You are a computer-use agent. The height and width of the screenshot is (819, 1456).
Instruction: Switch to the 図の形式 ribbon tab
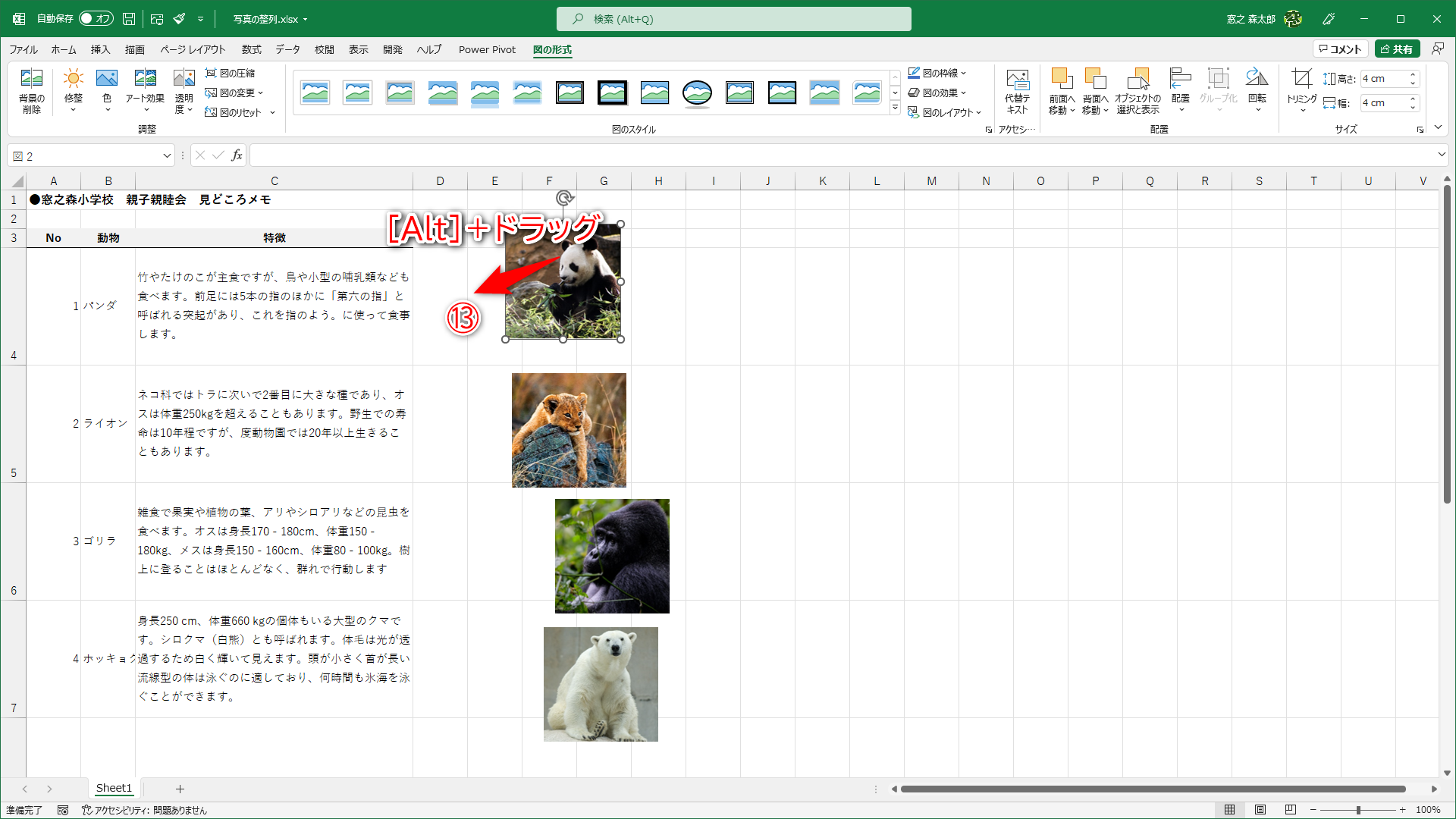point(551,49)
